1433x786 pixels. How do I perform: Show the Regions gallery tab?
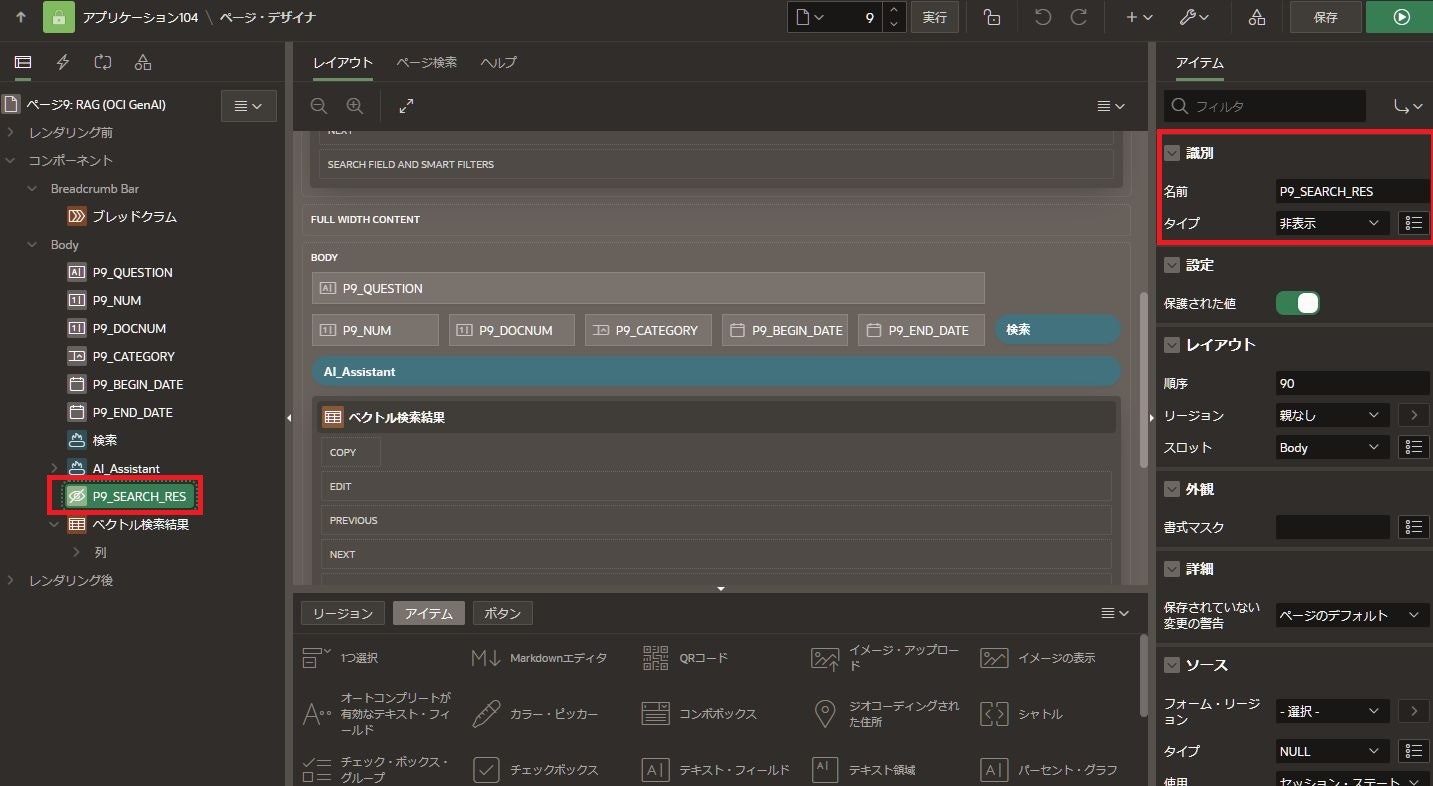point(343,613)
